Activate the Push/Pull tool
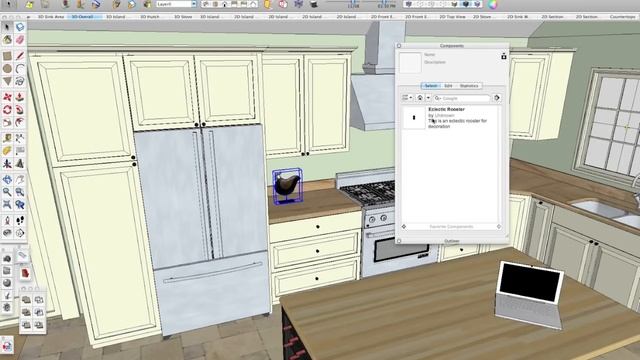The image size is (640, 360). pyautogui.click(x=20, y=97)
